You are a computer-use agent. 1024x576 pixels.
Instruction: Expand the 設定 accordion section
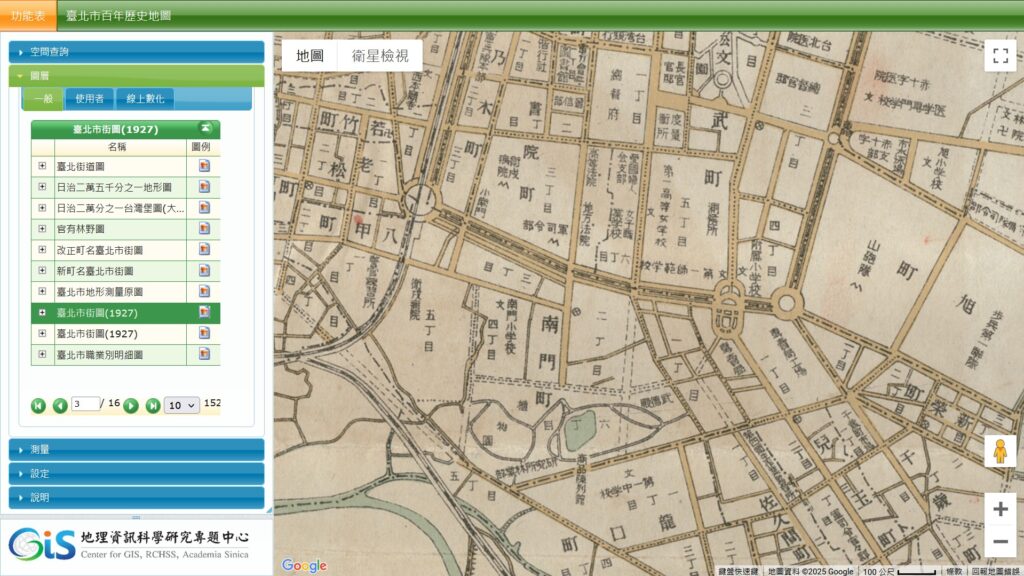136,473
